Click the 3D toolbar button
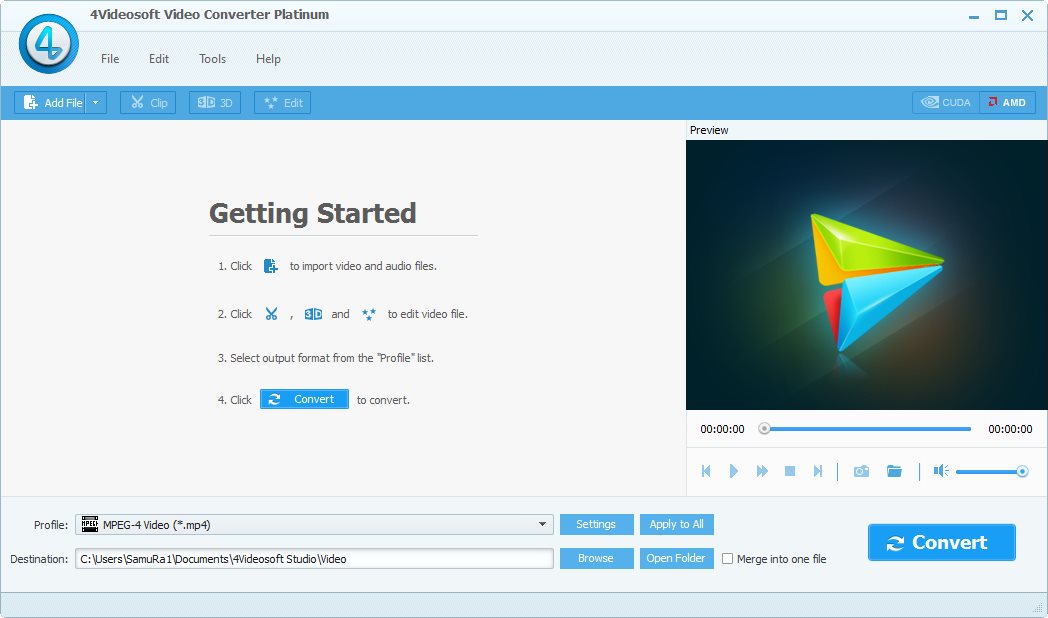Screen dimensions: 1048x618 [215, 102]
